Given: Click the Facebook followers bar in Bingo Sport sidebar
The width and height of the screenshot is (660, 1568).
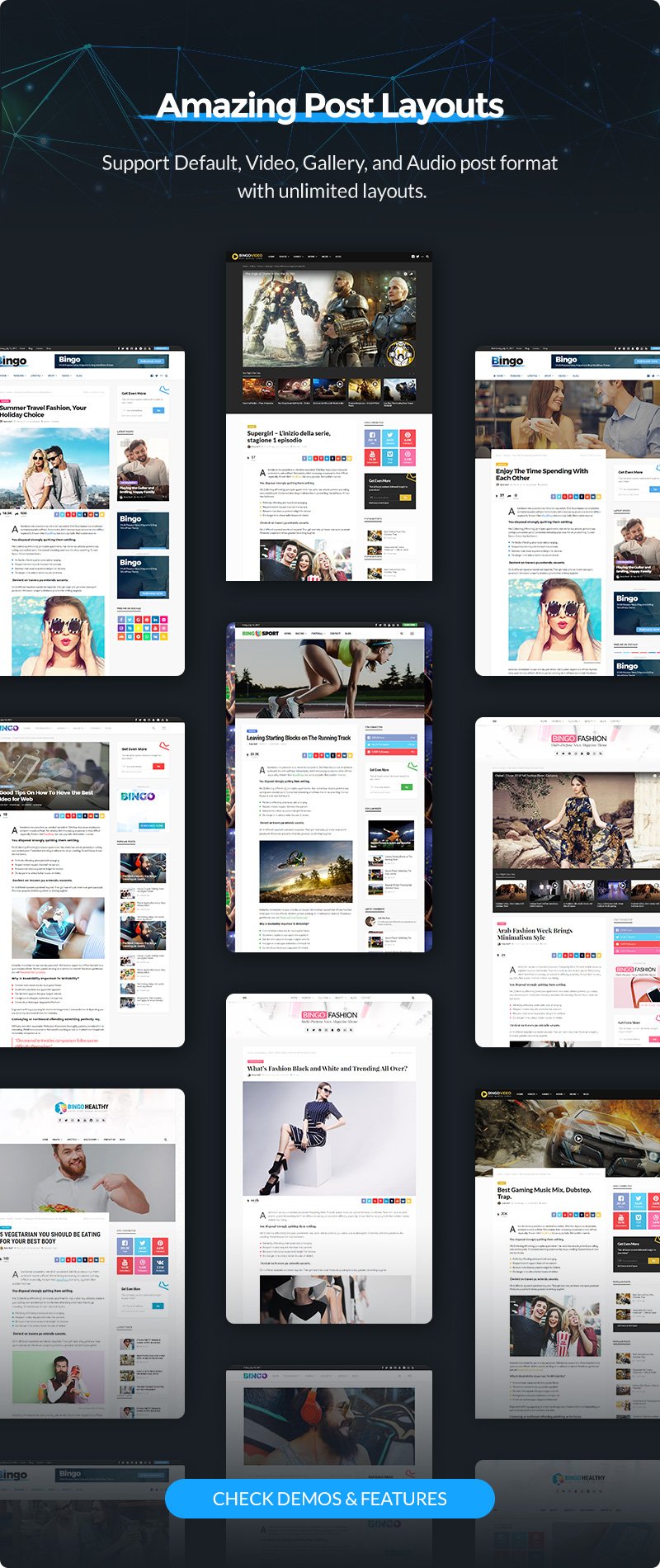Looking at the screenshot, I should coord(390,737).
